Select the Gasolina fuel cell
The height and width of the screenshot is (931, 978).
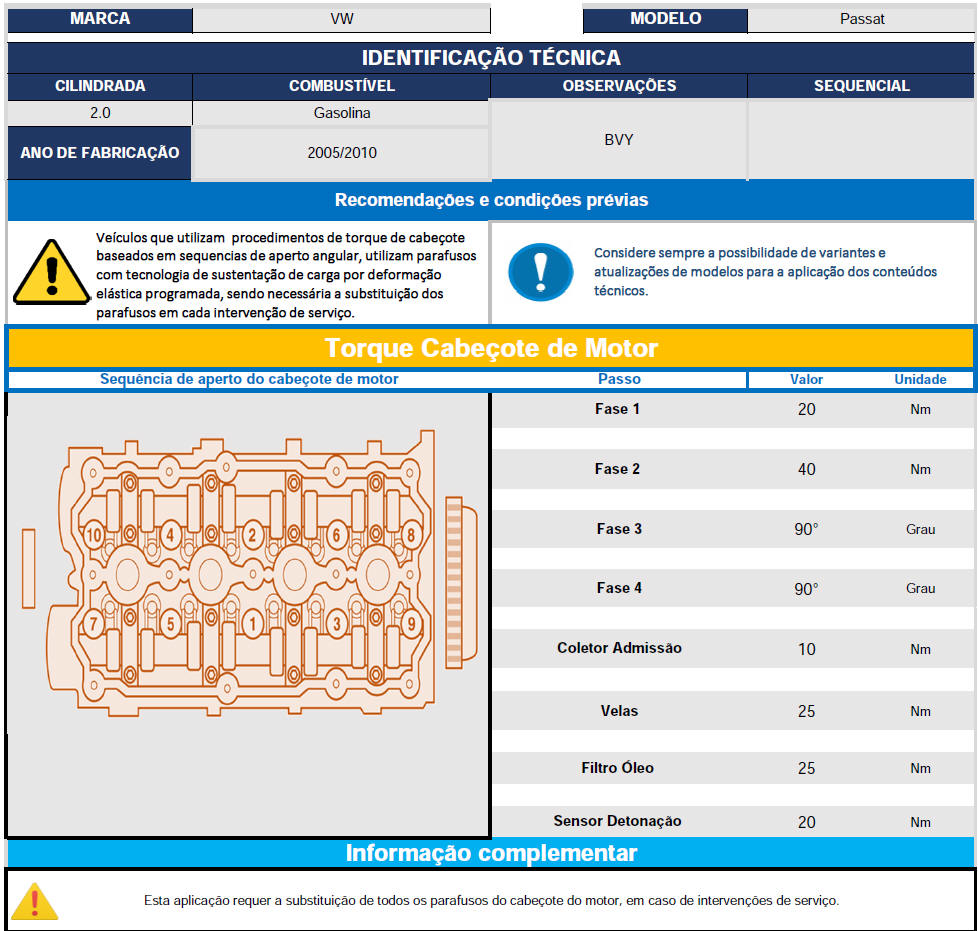click(341, 113)
